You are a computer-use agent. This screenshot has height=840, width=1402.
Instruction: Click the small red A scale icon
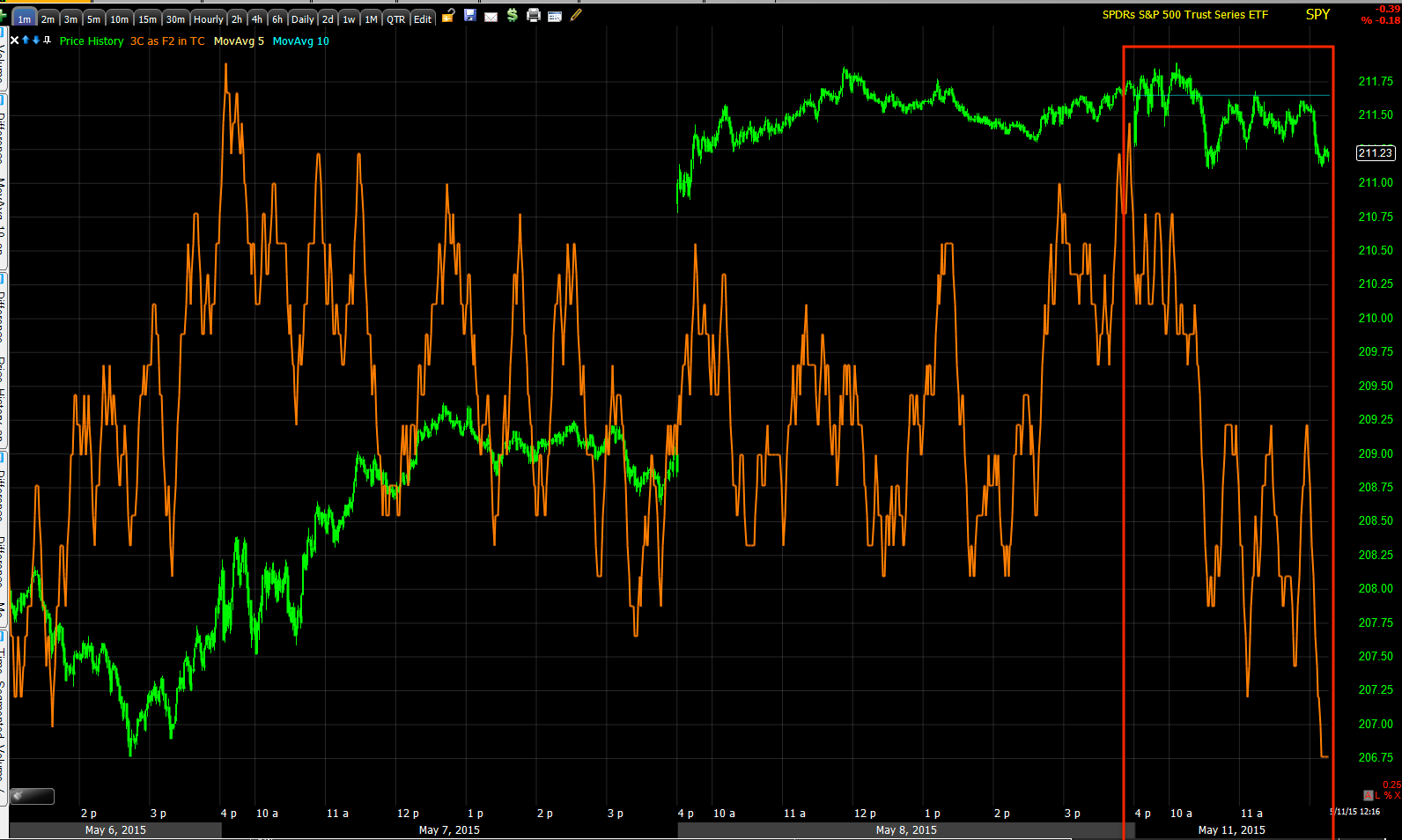[1368, 795]
